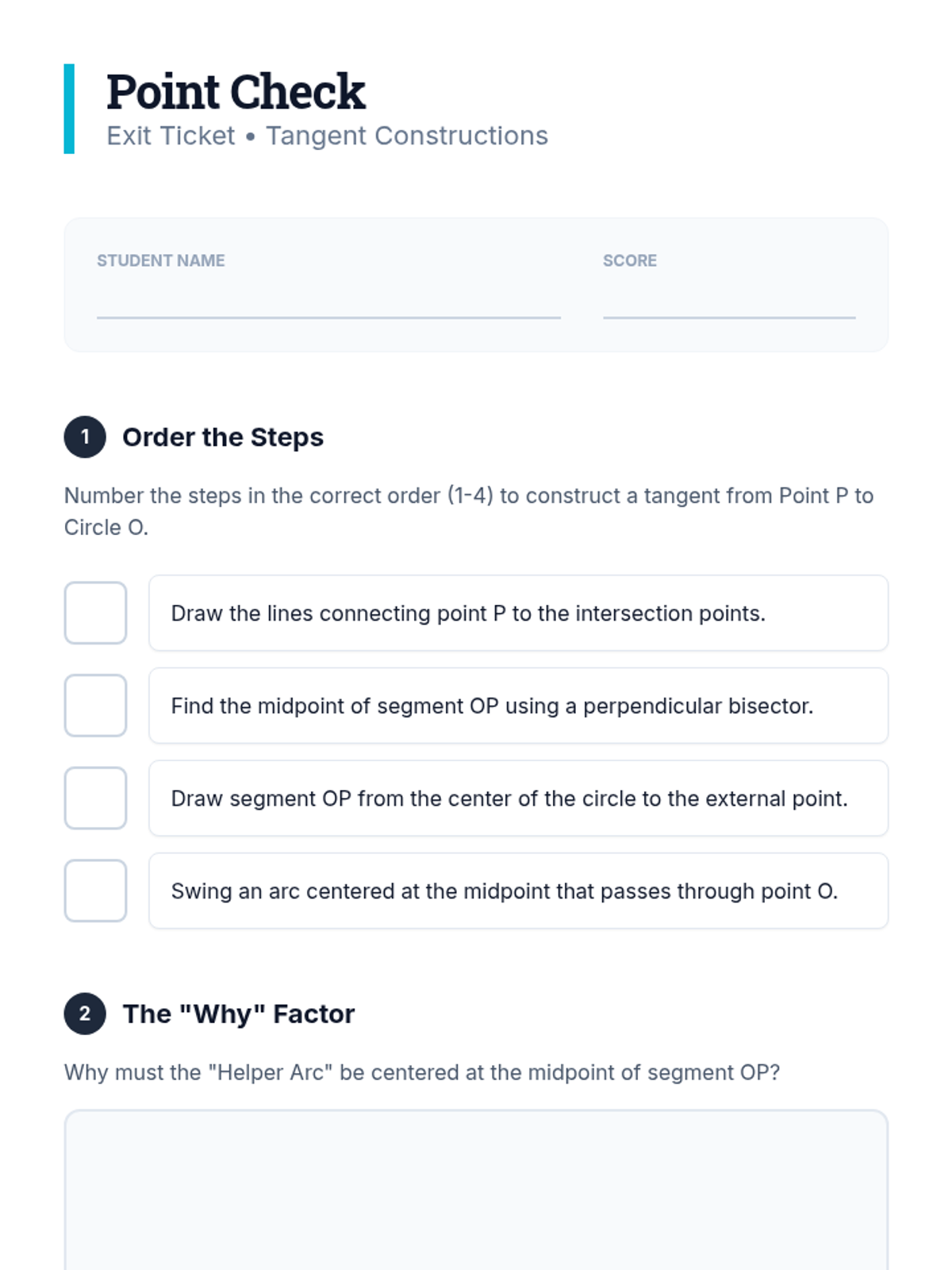The image size is (952, 1270).
Task: Click the 'Order the Steps' heading
Action: coord(223,437)
